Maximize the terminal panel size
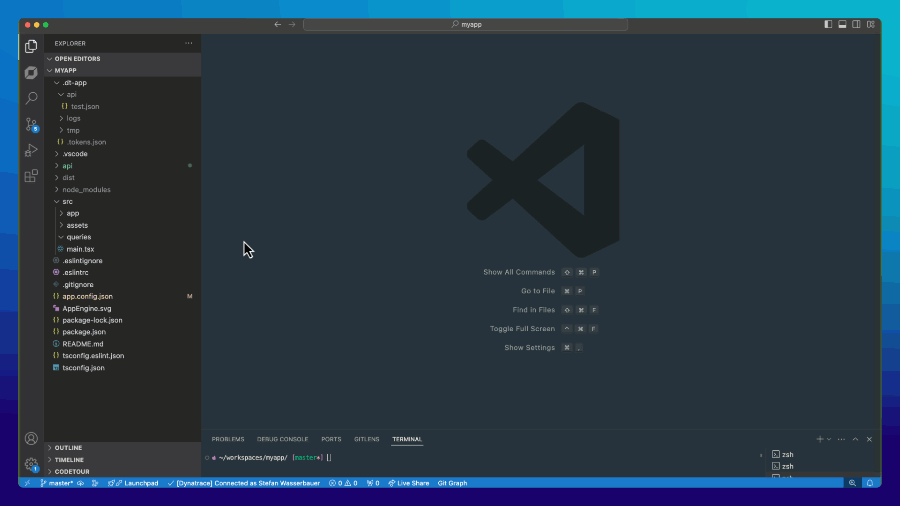 pos(855,439)
